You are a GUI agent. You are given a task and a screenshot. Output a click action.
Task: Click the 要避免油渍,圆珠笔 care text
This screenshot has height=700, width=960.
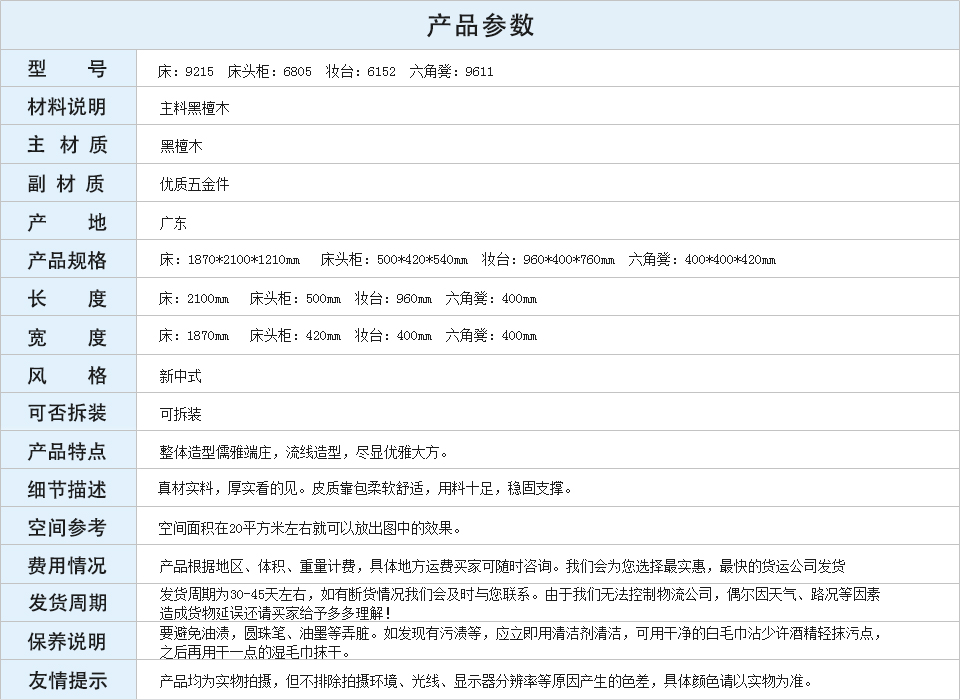(x=223, y=633)
